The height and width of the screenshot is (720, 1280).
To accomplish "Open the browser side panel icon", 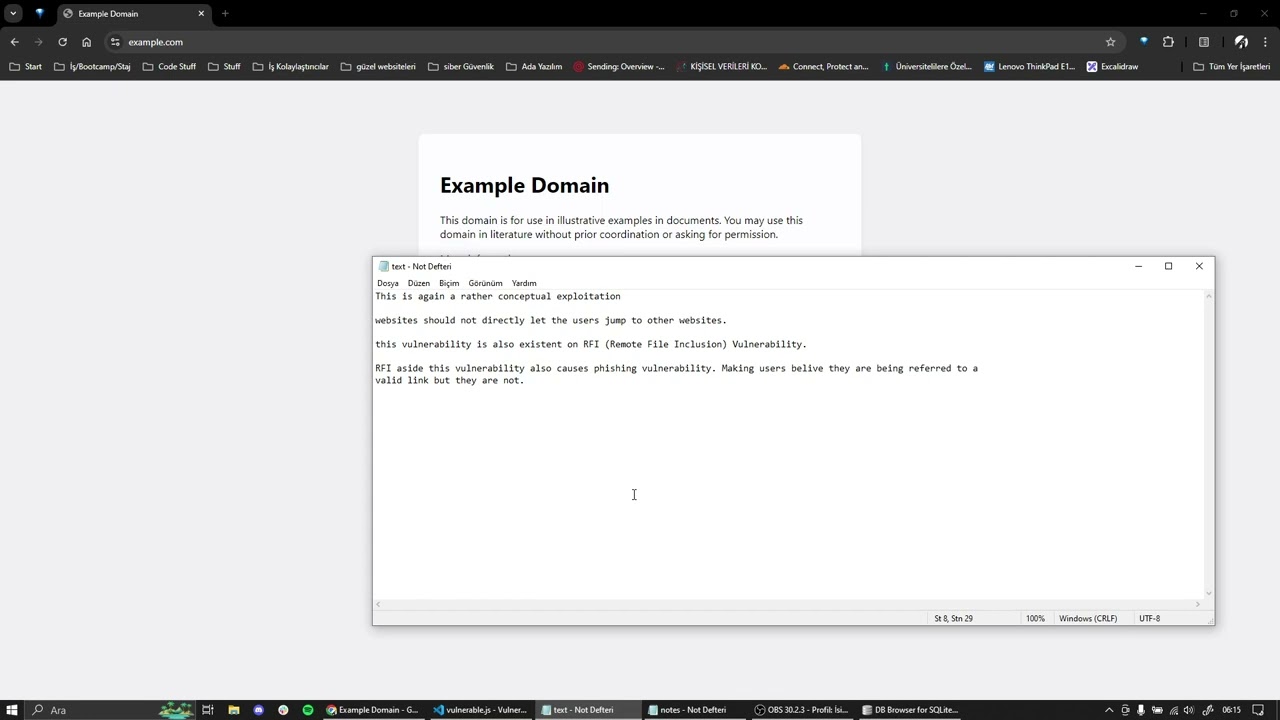I will tap(1204, 42).
